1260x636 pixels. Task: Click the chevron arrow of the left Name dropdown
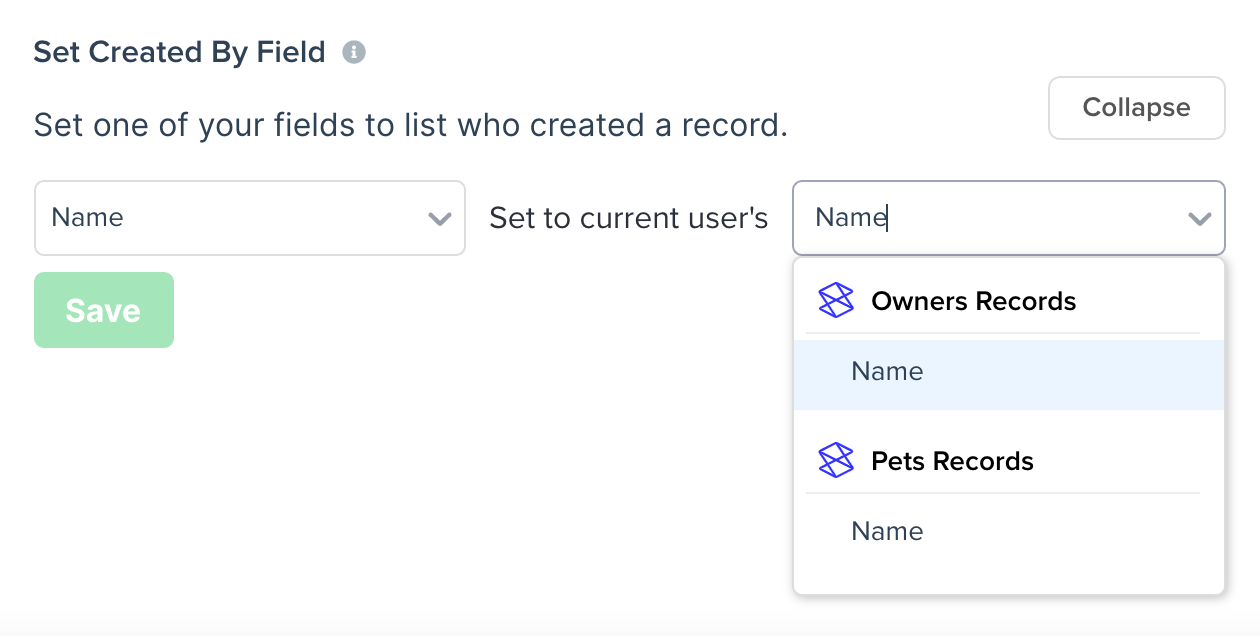[440, 219]
